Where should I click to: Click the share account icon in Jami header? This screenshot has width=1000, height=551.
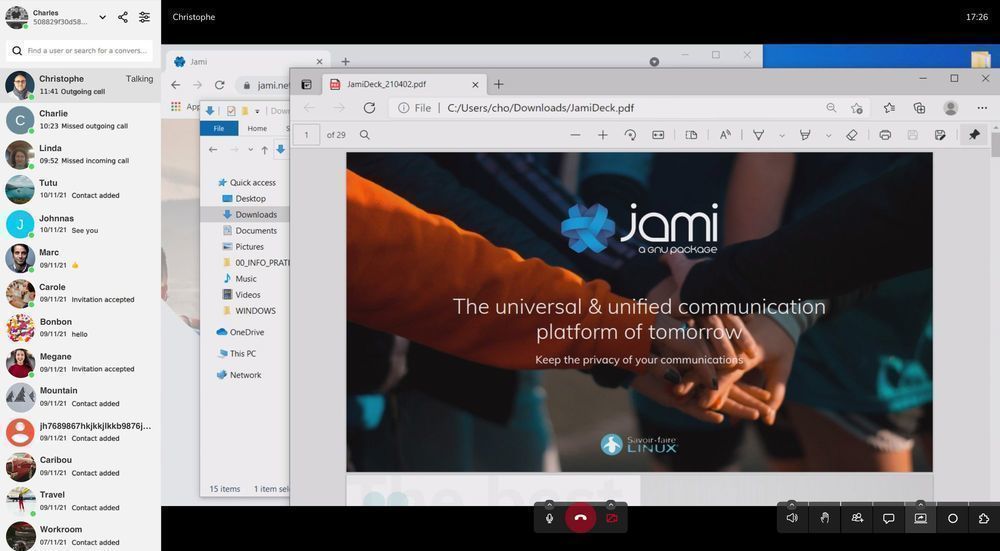123,17
